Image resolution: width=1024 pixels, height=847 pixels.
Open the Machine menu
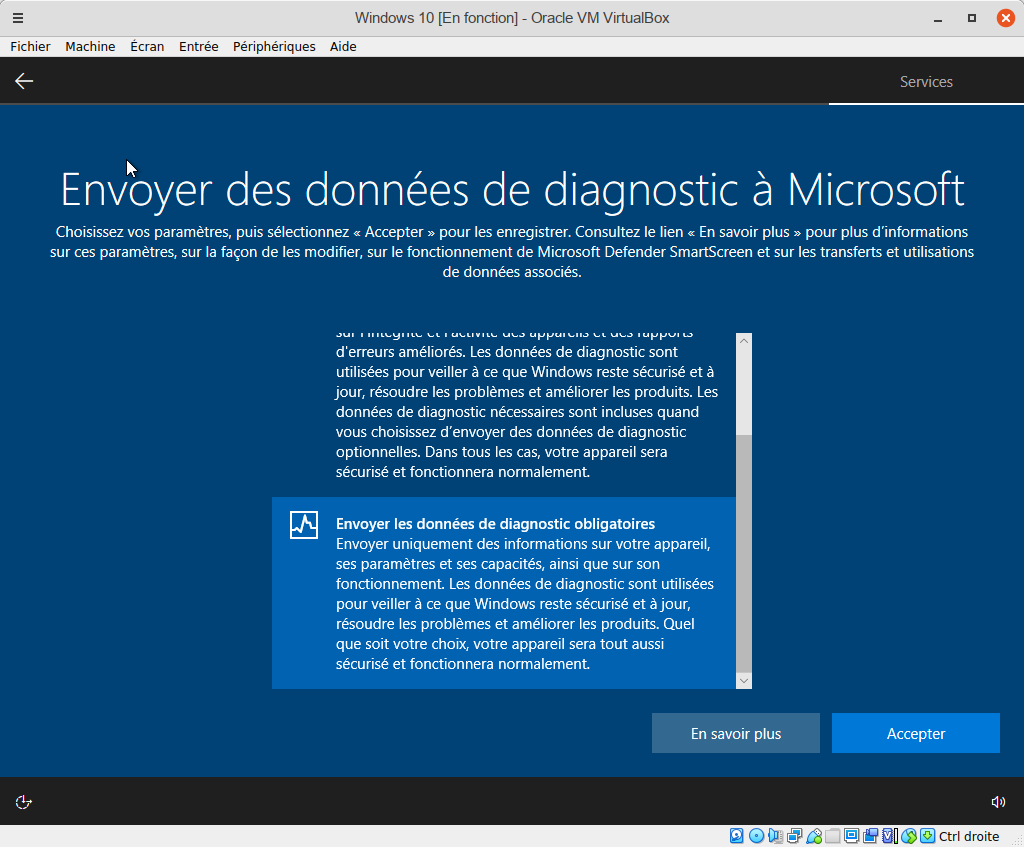coord(90,46)
